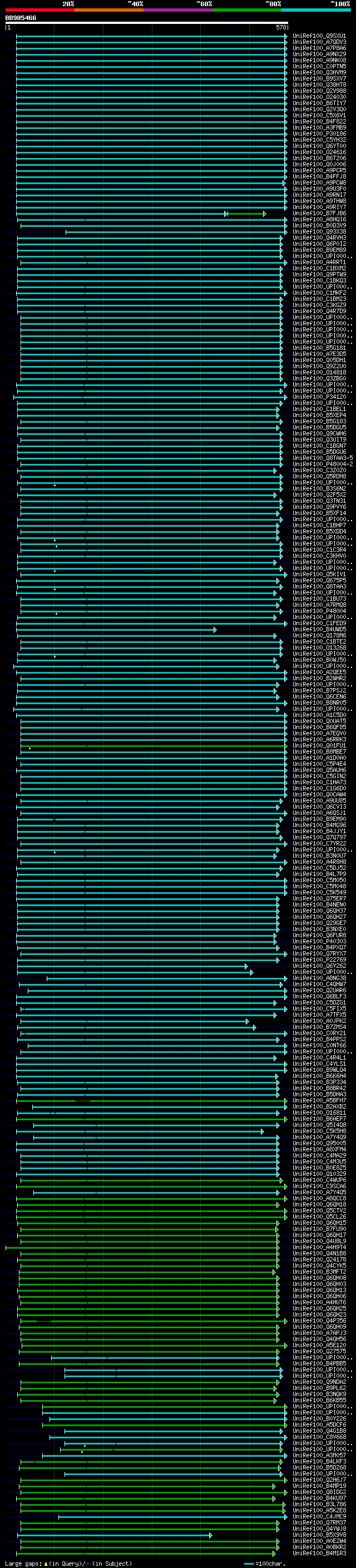356x1568 pixels.
Task: Click the orange ~40% identity legend segment
Action: click(109, 10)
